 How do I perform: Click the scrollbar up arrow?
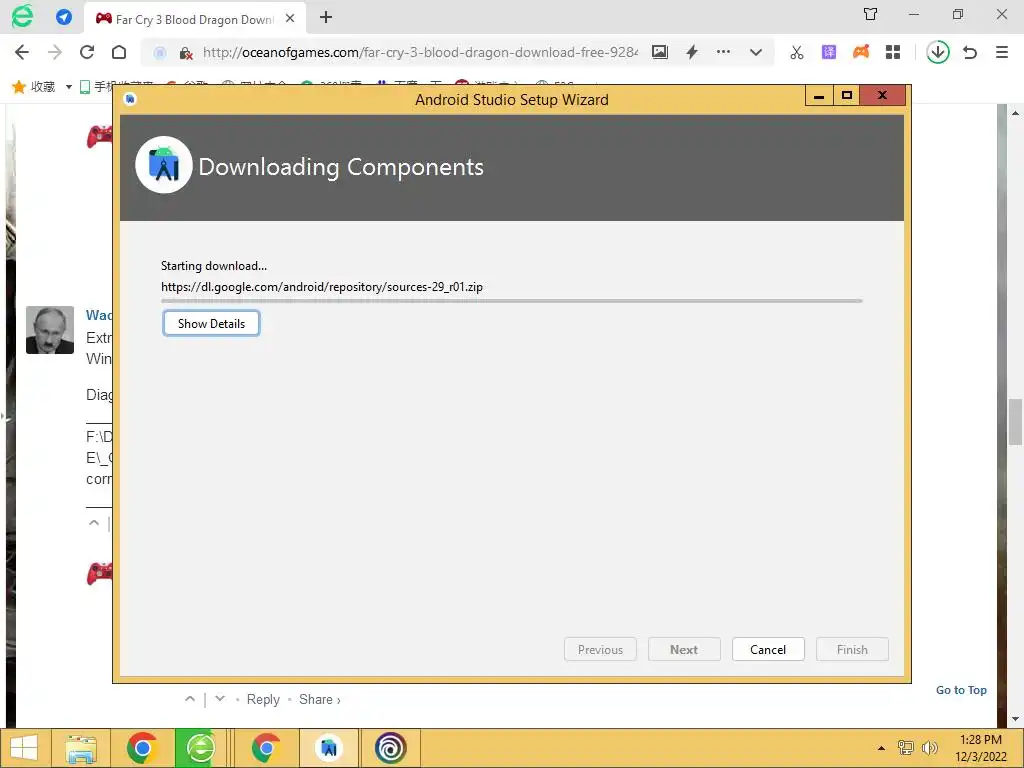(1015, 113)
